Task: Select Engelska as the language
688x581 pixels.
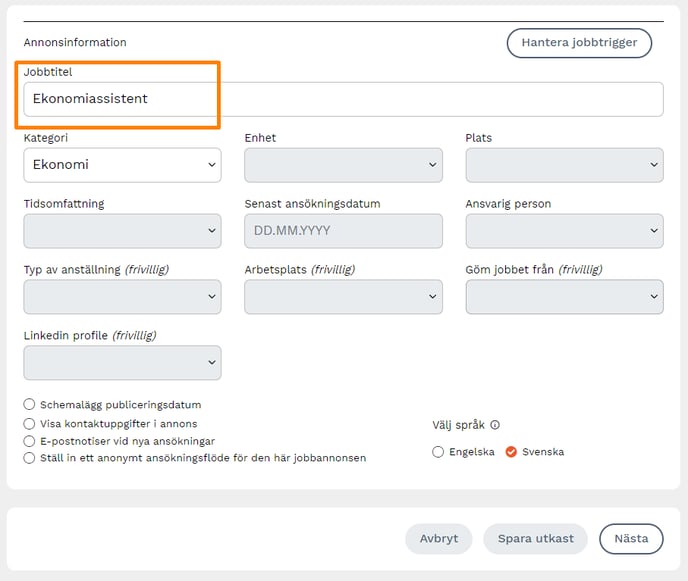Action: [438, 452]
